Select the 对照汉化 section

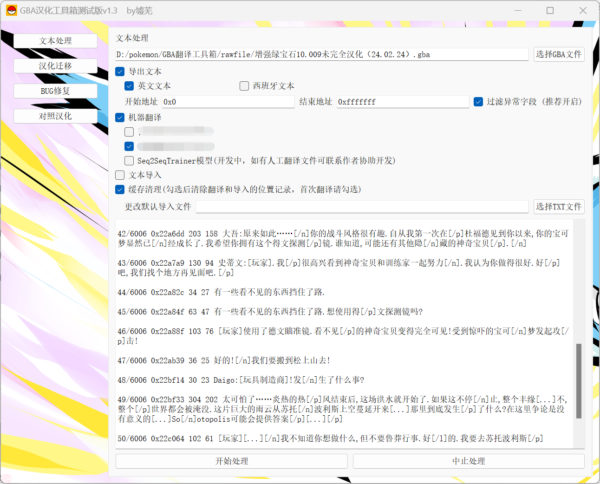(x=55, y=115)
